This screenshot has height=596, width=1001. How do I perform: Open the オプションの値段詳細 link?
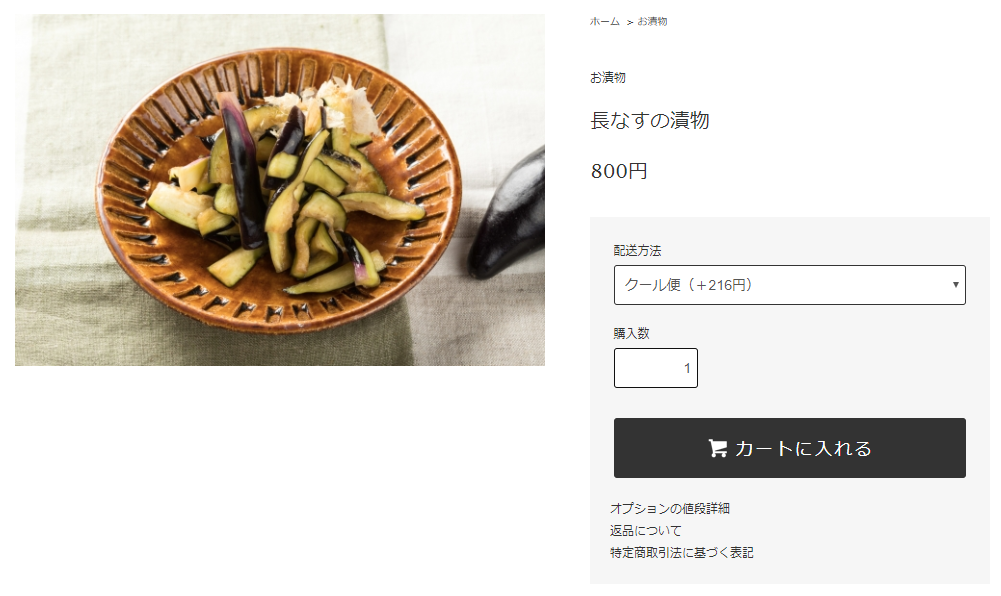(x=670, y=509)
